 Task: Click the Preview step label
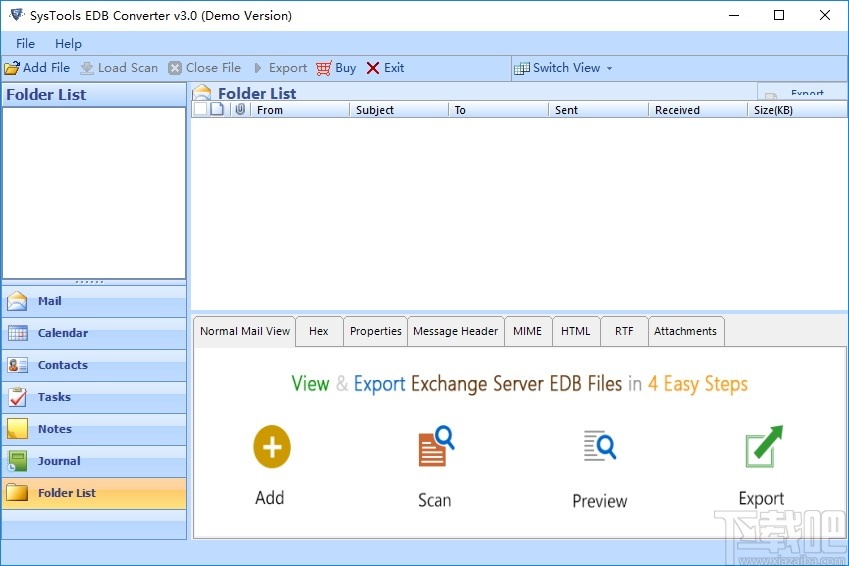pos(599,501)
